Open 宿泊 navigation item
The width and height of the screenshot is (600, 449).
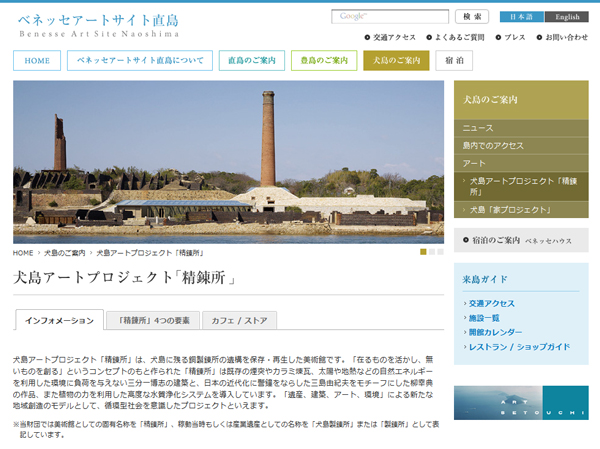click(454, 60)
